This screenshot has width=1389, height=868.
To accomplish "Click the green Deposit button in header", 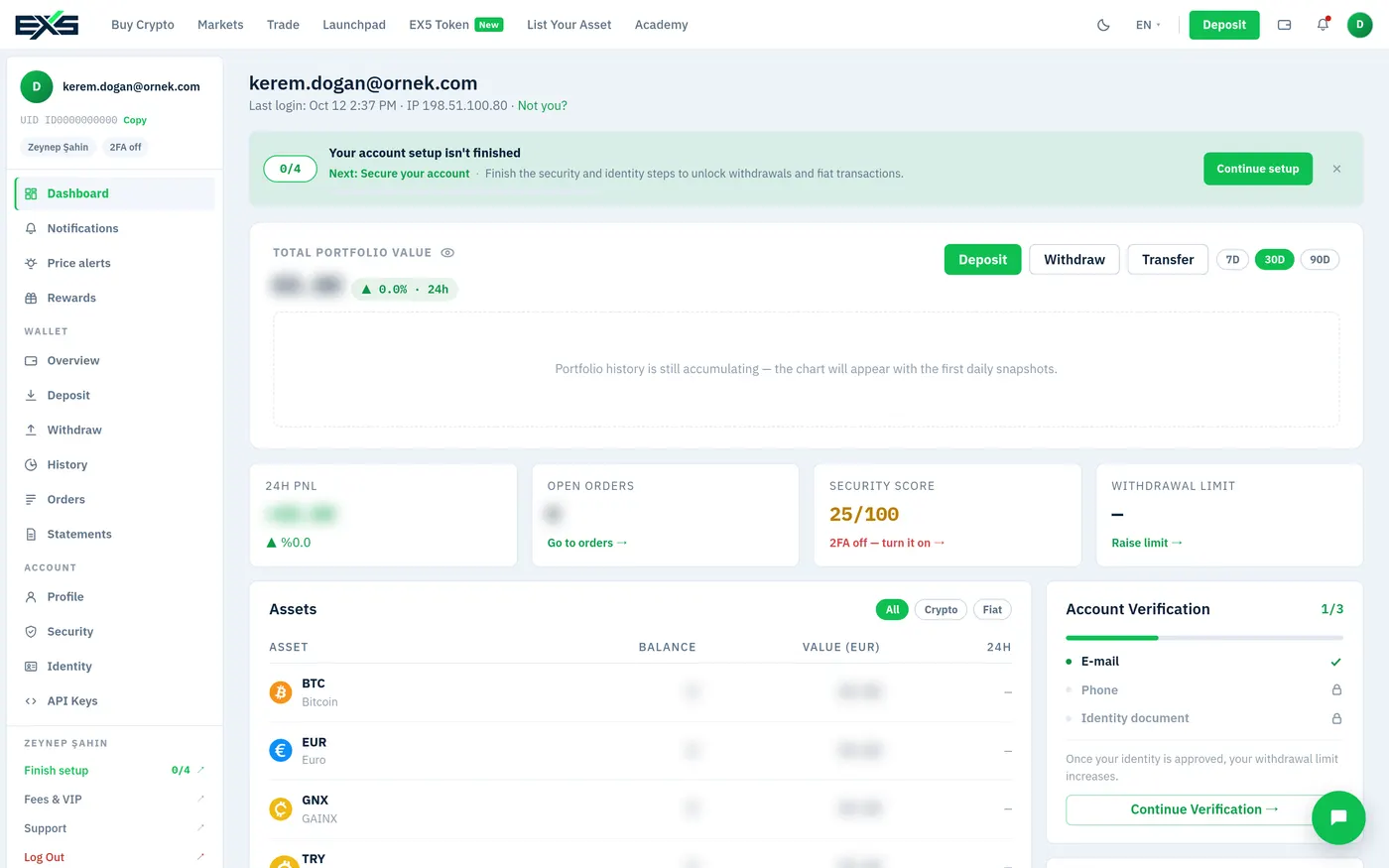I will pos(1224,25).
